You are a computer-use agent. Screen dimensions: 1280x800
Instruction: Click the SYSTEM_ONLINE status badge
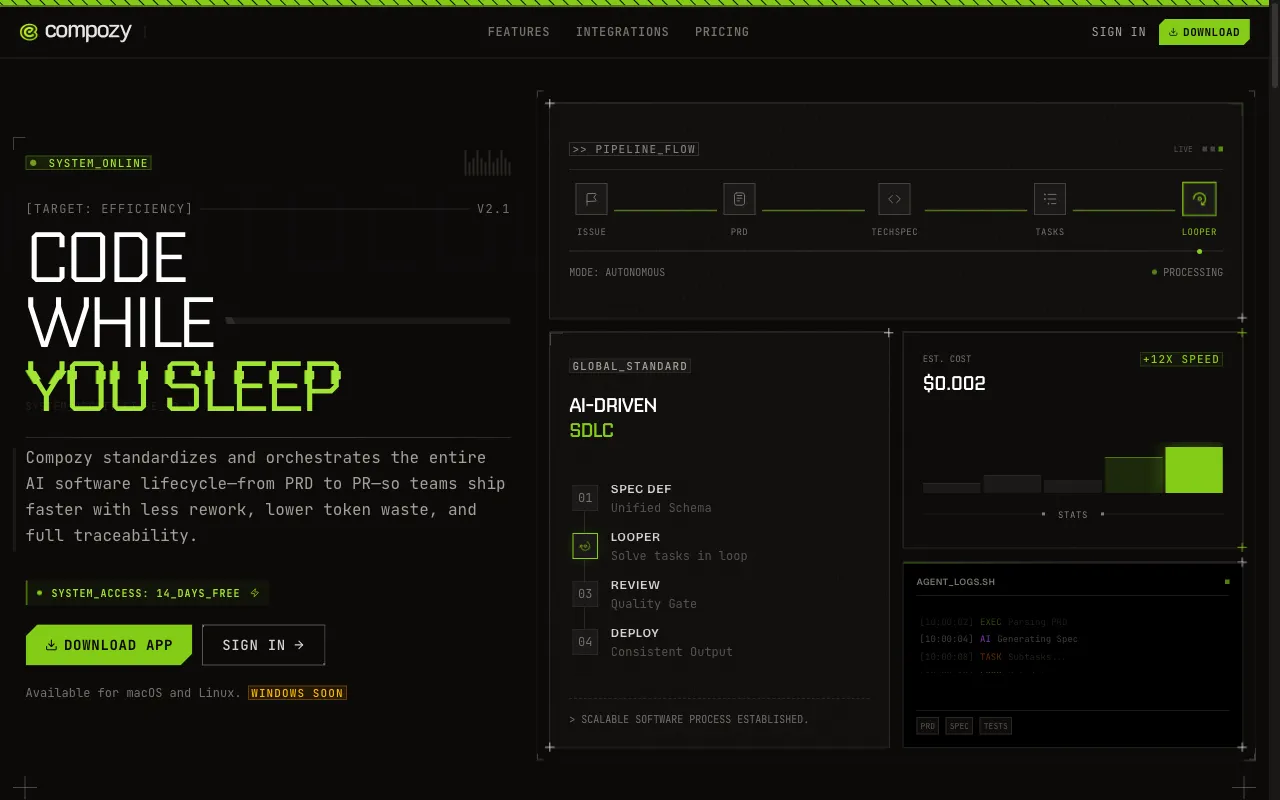pos(89,163)
